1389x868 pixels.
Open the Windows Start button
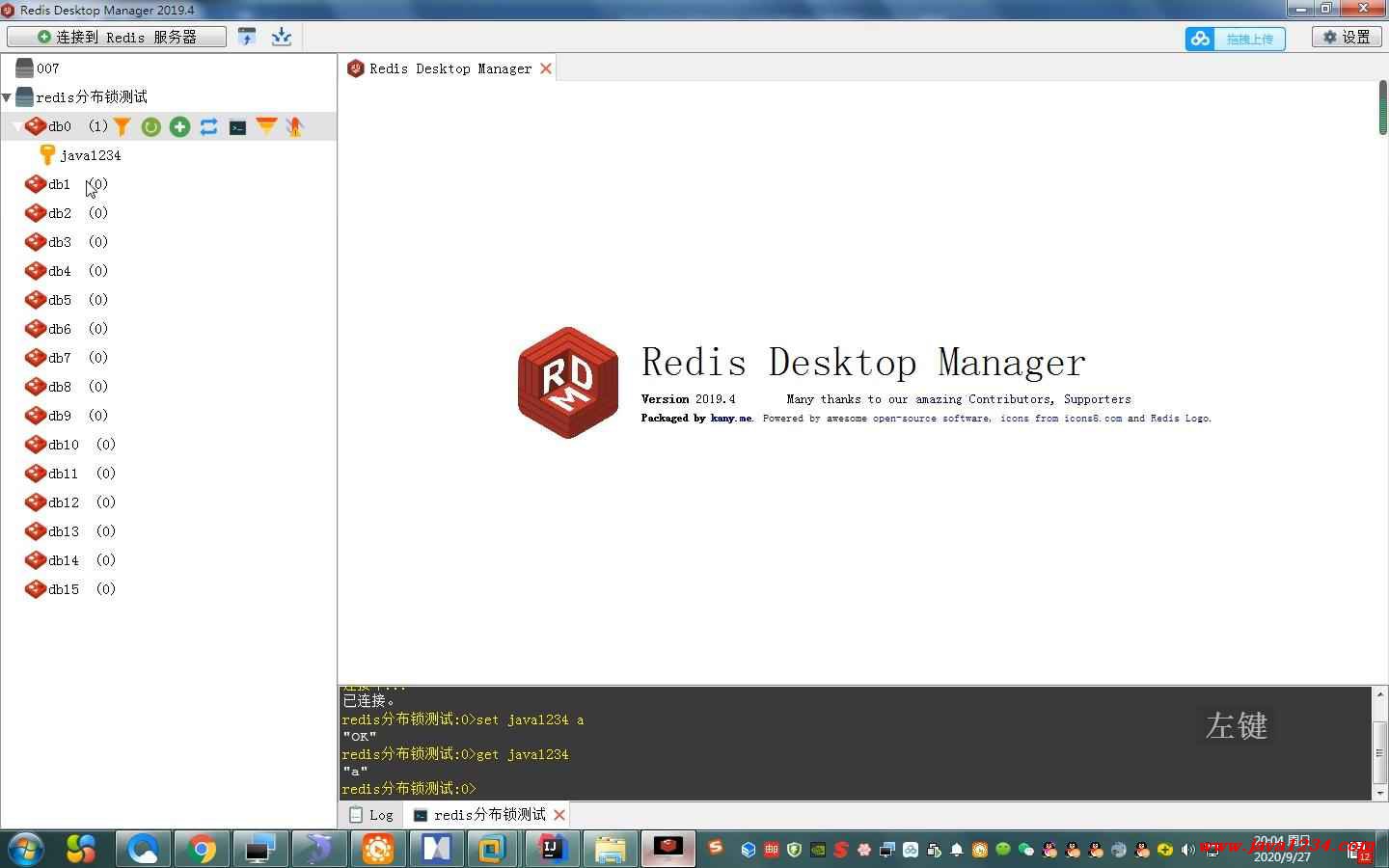click(x=26, y=849)
